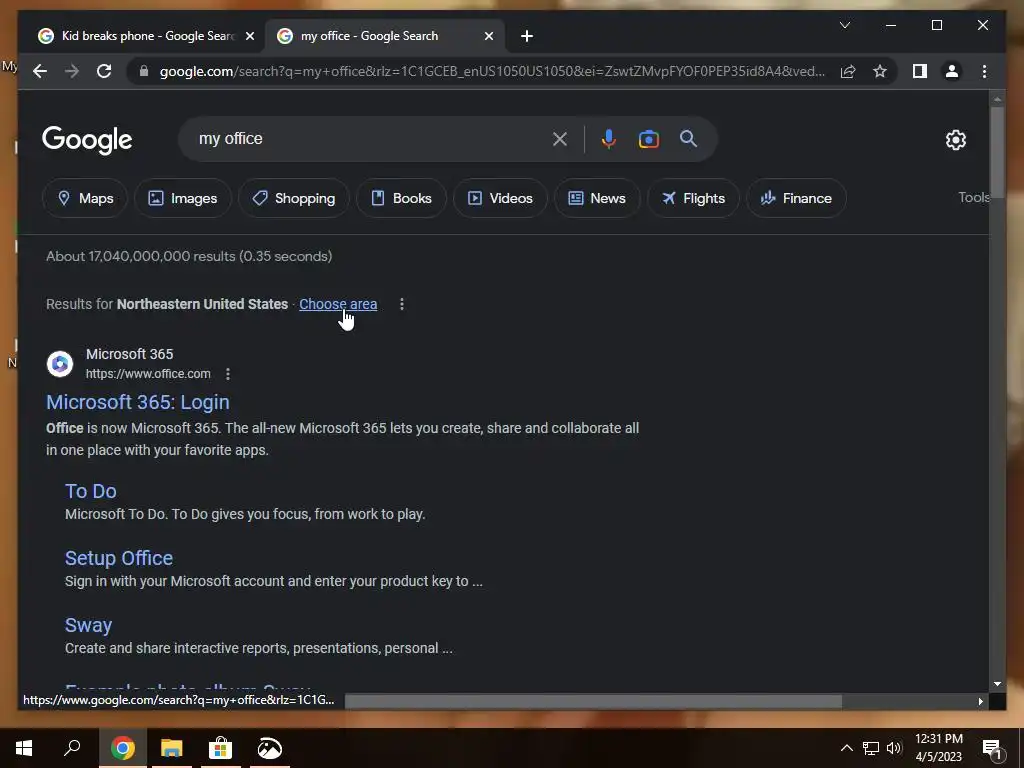This screenshot has height=768, width=1024.
Task: Click the Microsoft 365 favicon
Action: coord(59,364)
